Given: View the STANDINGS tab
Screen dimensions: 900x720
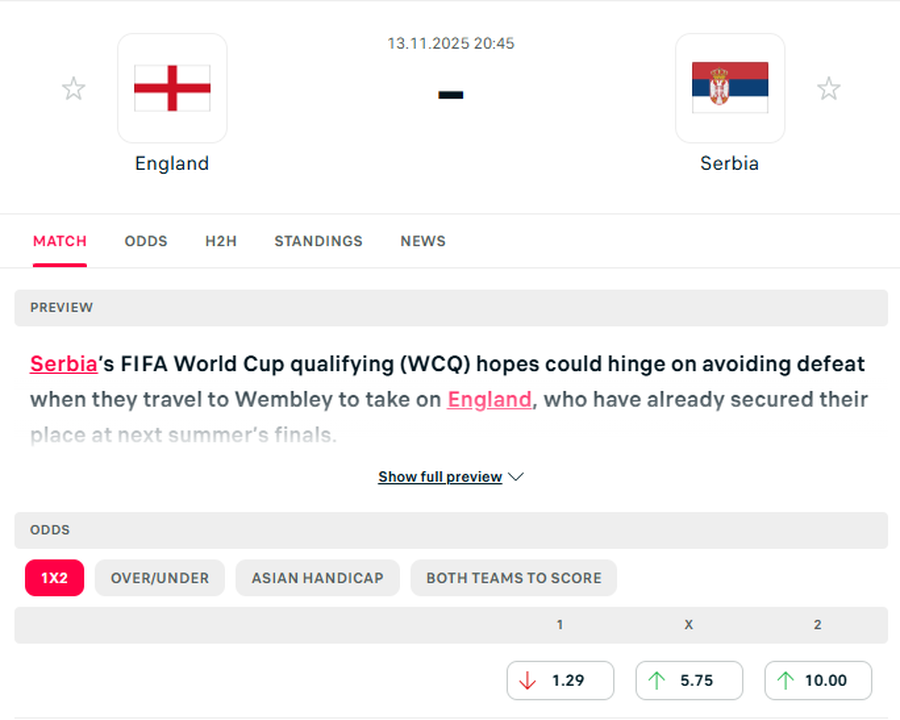Looking at the screenshot, I should (x=318, y=241).
